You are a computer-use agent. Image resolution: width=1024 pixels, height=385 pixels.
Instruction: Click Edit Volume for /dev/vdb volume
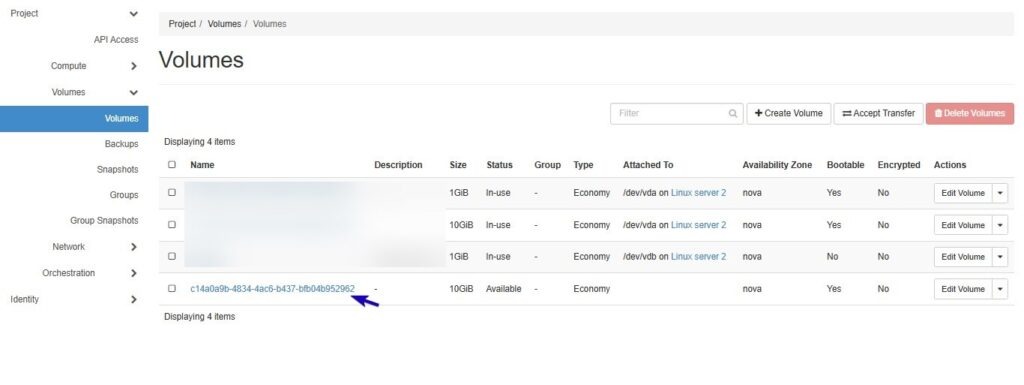963,257
